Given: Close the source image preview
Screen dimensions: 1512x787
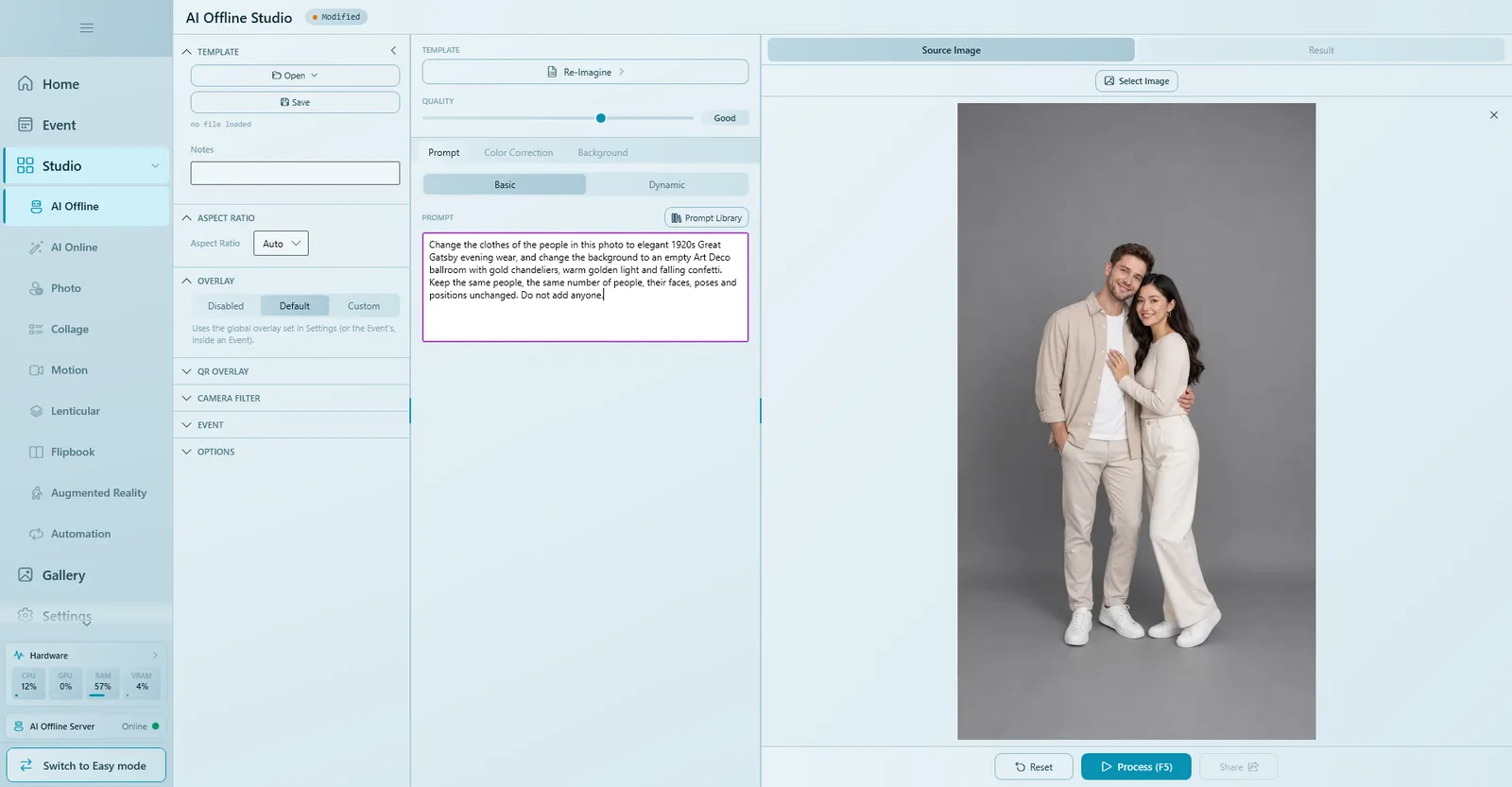Looking at the screenshot, I should click(1494, 115).
